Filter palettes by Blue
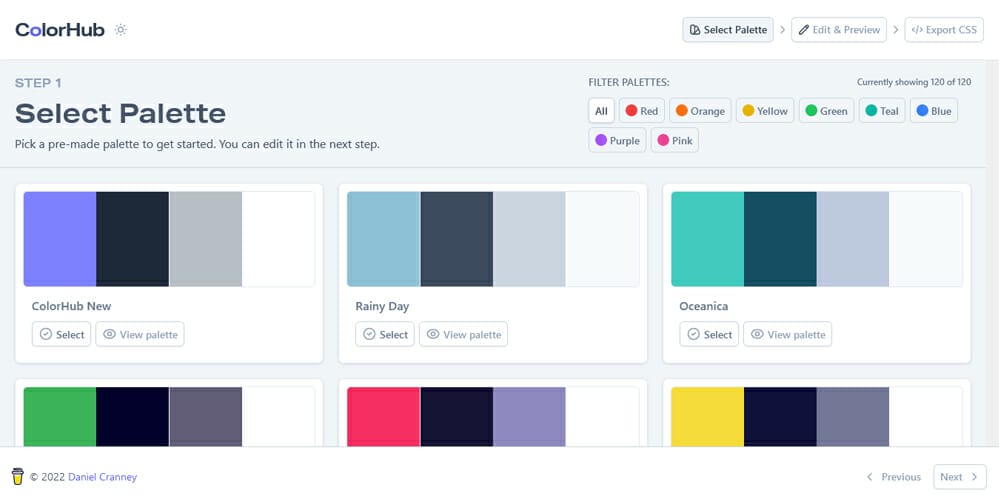This screenshot has height=500, width=1000. coord(933,111)
